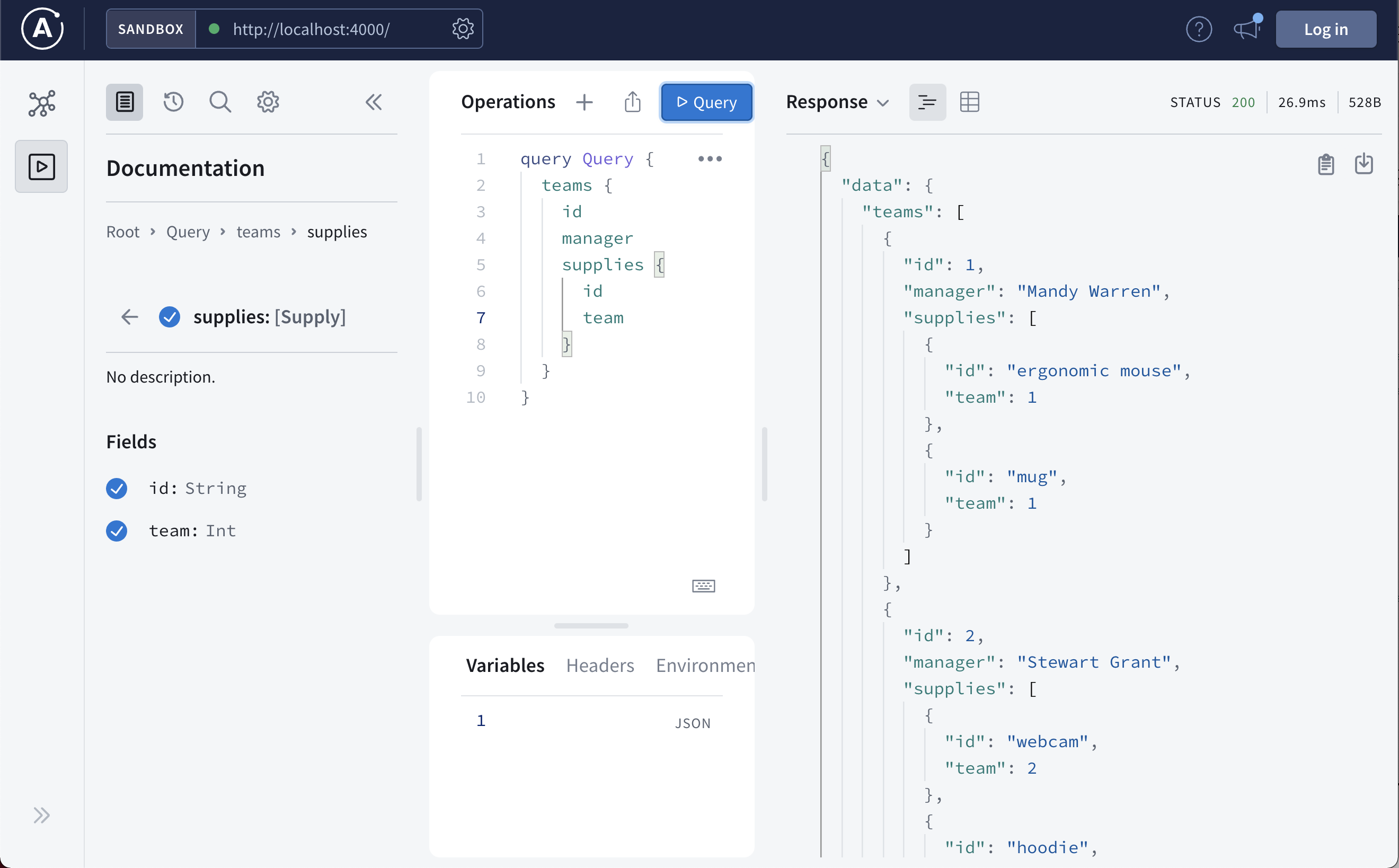The width and height of the screenshot is (1399, 868).
Task: Open the keyboard shortcuts icon in editor
Action: point(703,586)
